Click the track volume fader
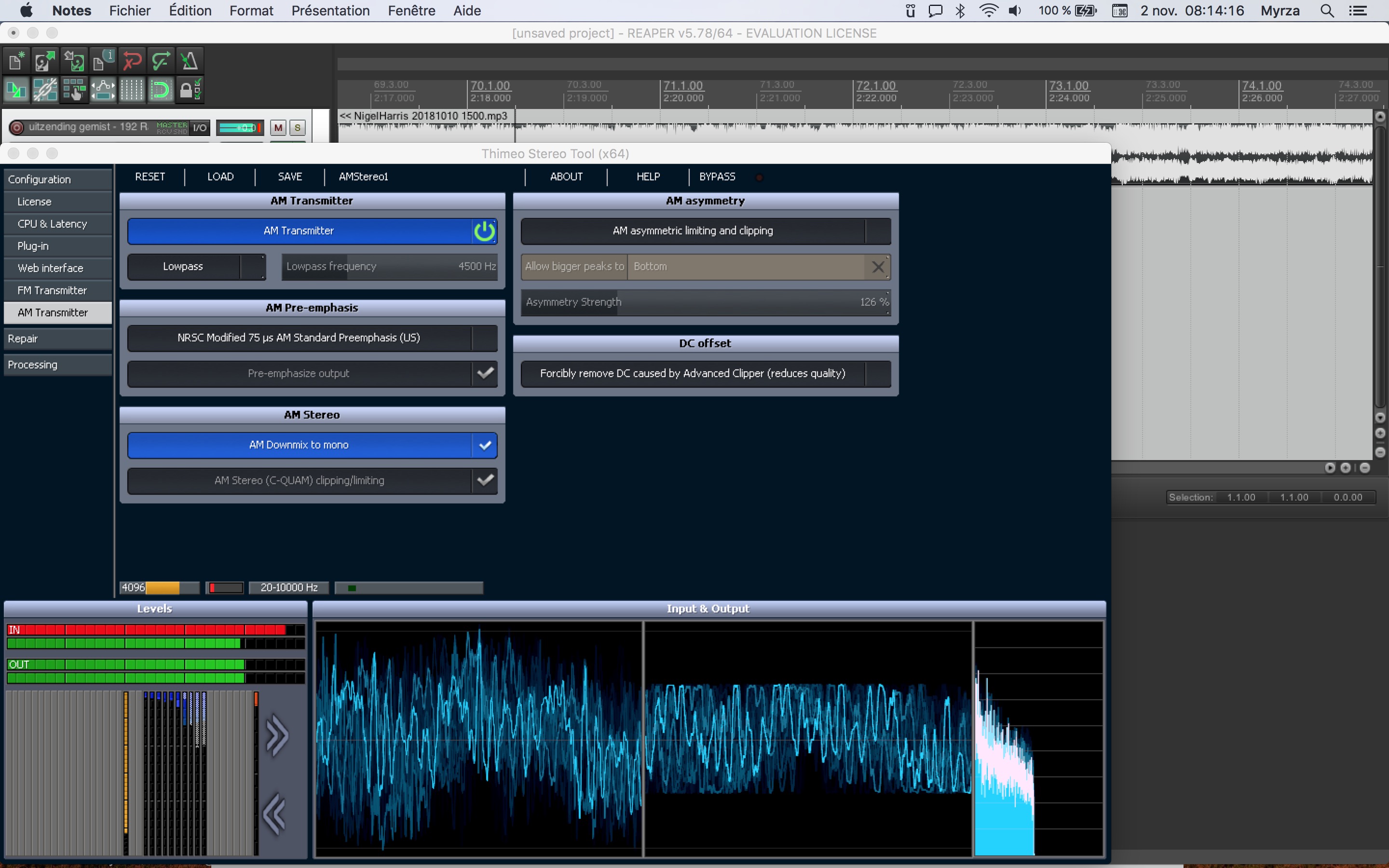 pos(240,127)
